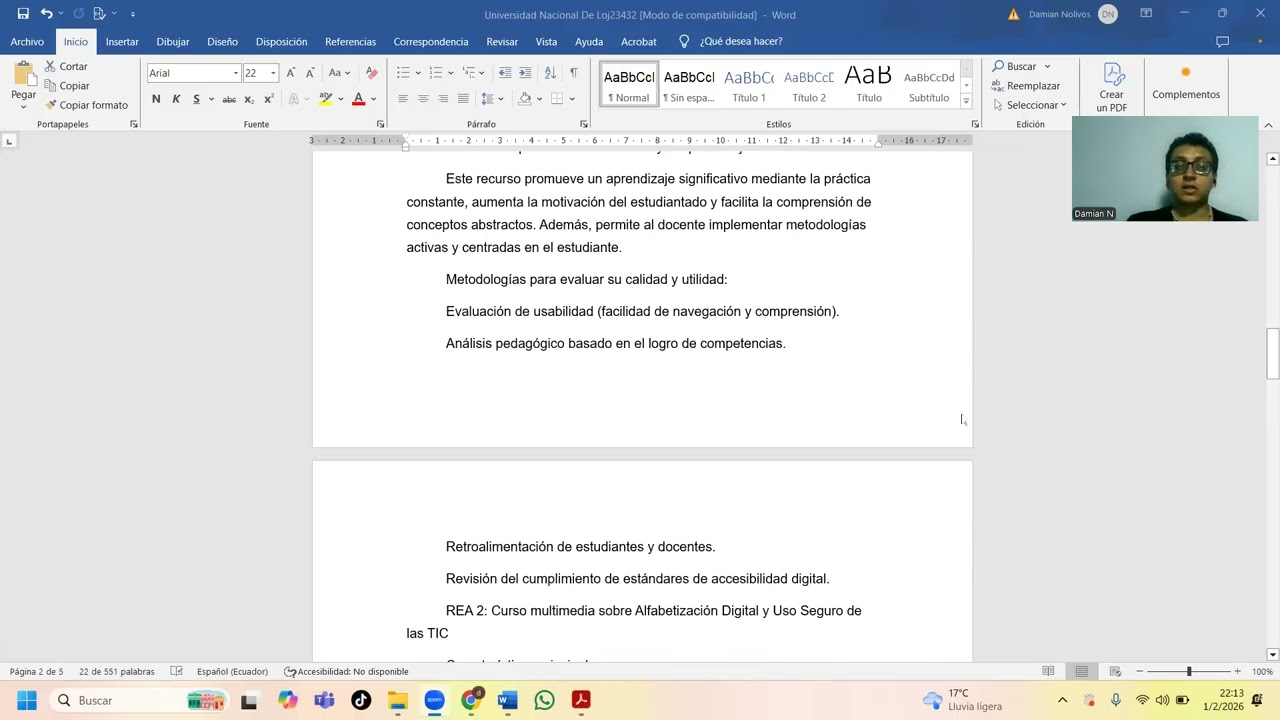This screenshot has width=1280, height=720.
Task: Undo the last action
Action: [46, 14]
